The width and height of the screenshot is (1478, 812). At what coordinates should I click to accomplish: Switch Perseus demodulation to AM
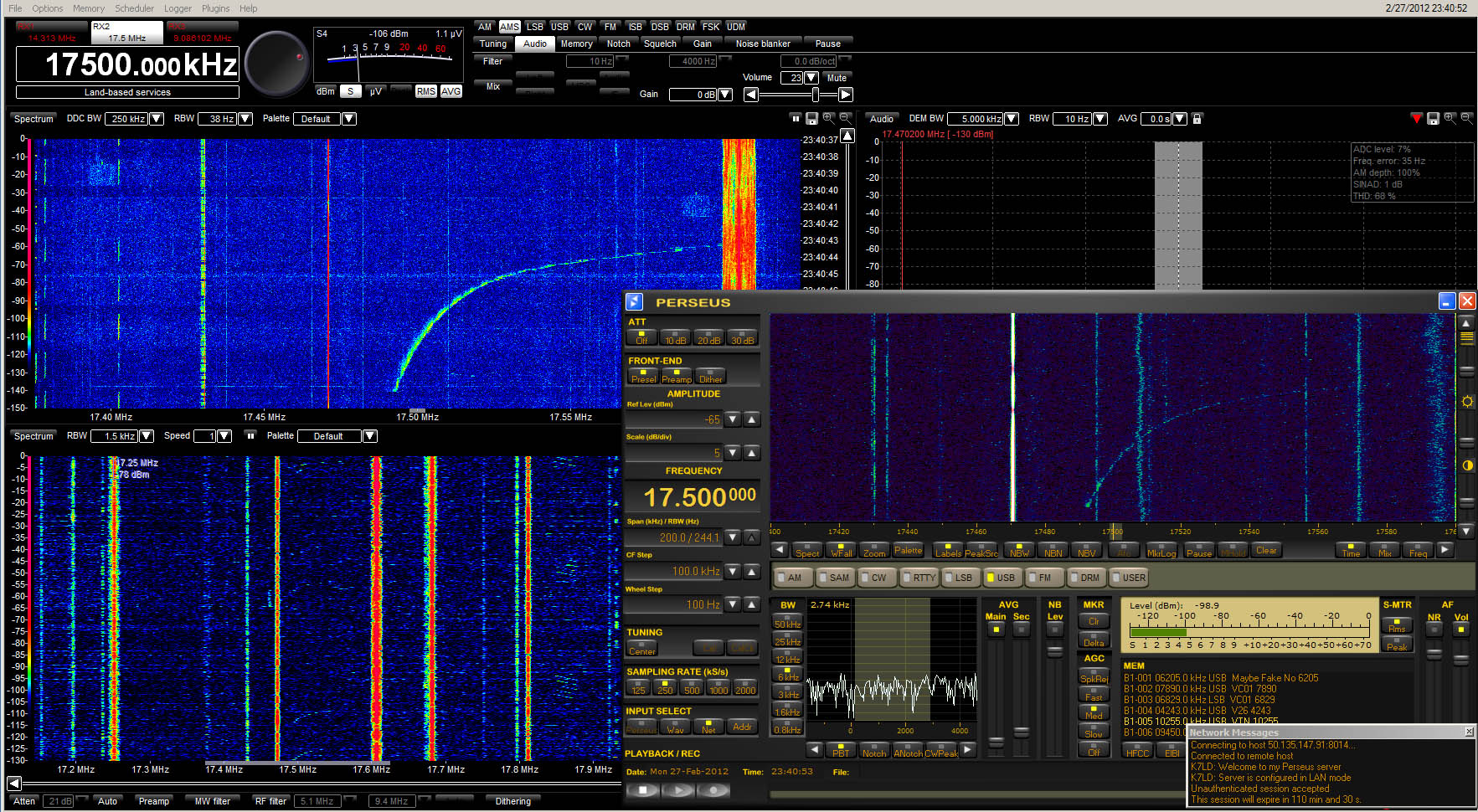tap(794, 578)
